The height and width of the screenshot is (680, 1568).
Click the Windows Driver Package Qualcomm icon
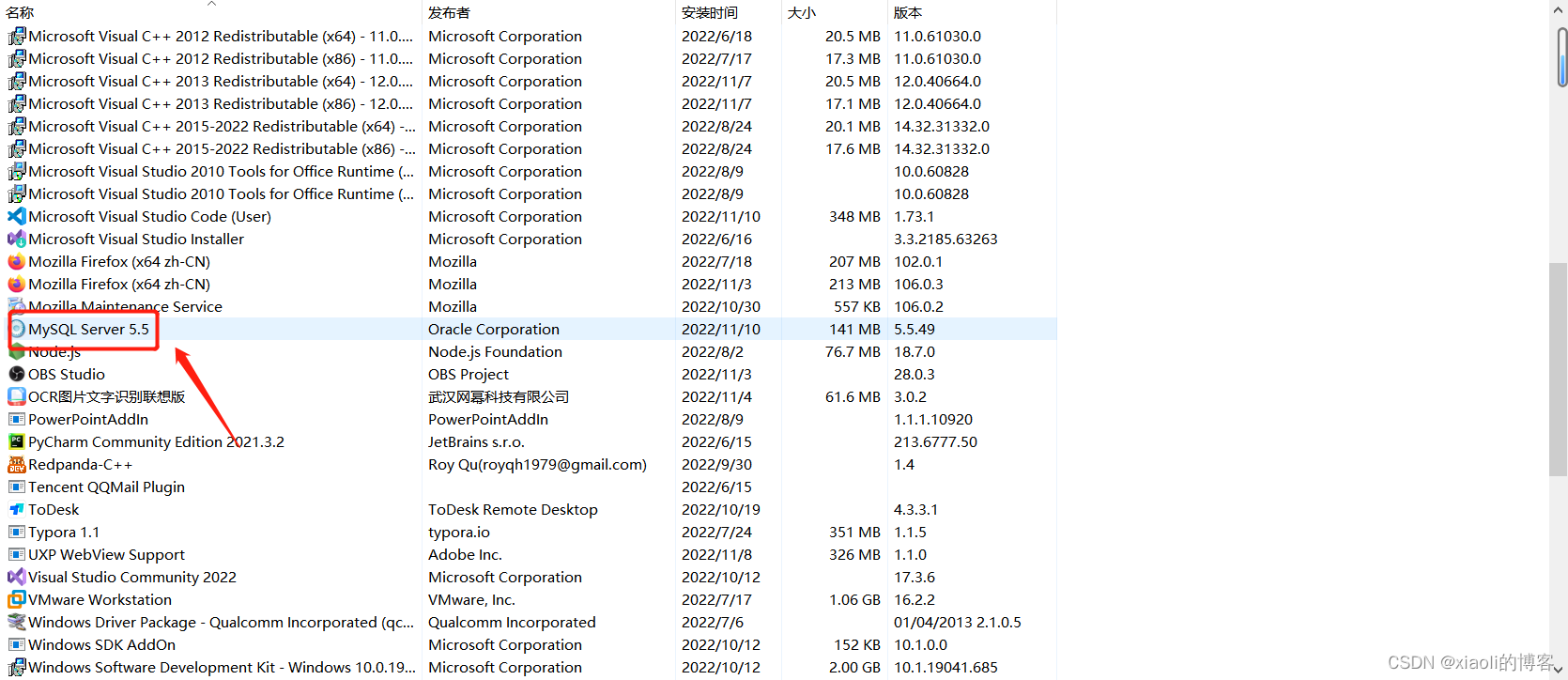point(17,623)
